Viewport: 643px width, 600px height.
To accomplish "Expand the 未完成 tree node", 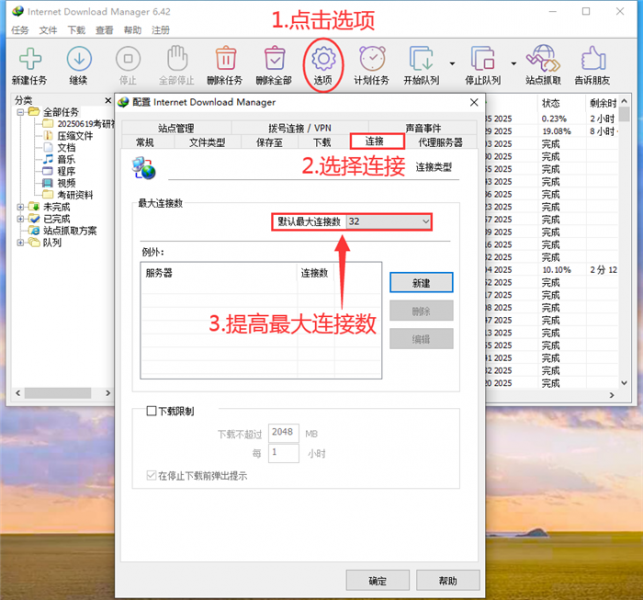I will point(20,207).
